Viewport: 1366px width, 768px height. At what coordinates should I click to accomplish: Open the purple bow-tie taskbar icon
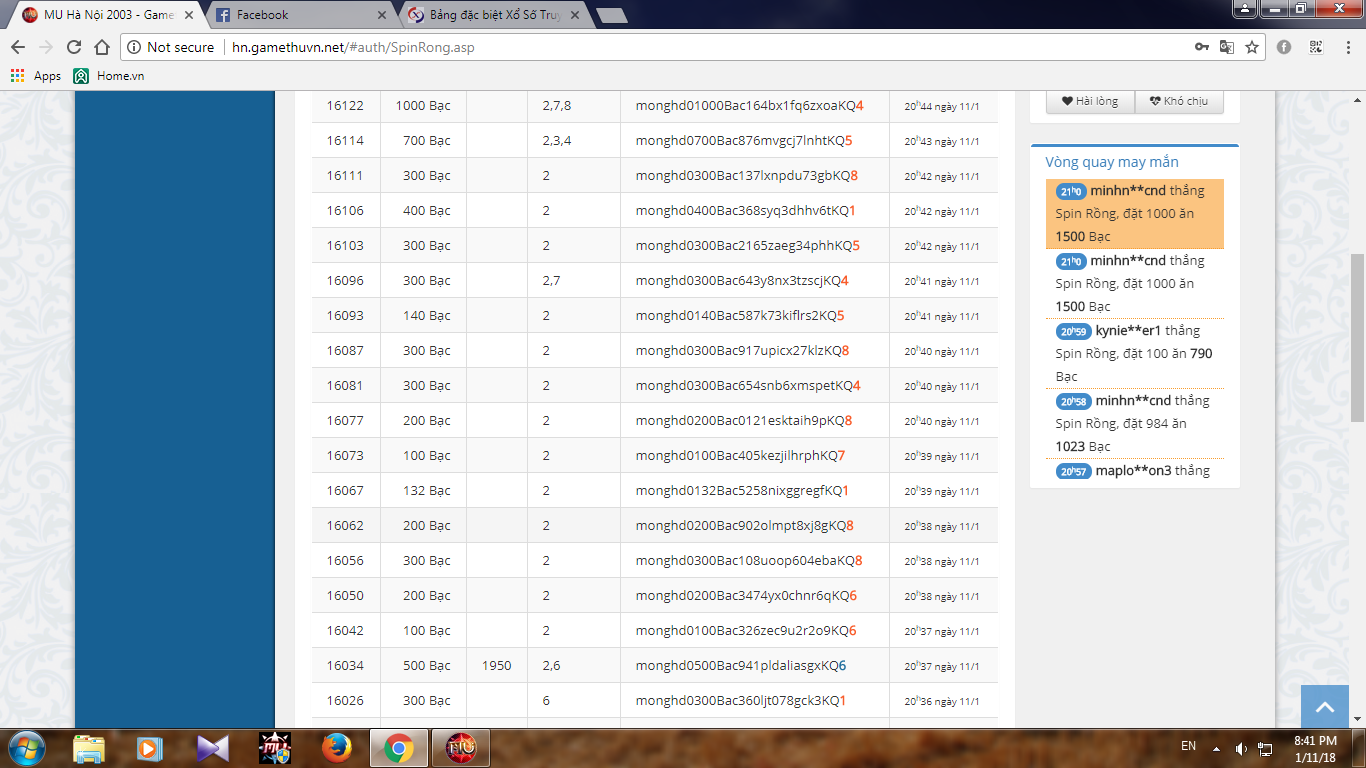[212, 747]
